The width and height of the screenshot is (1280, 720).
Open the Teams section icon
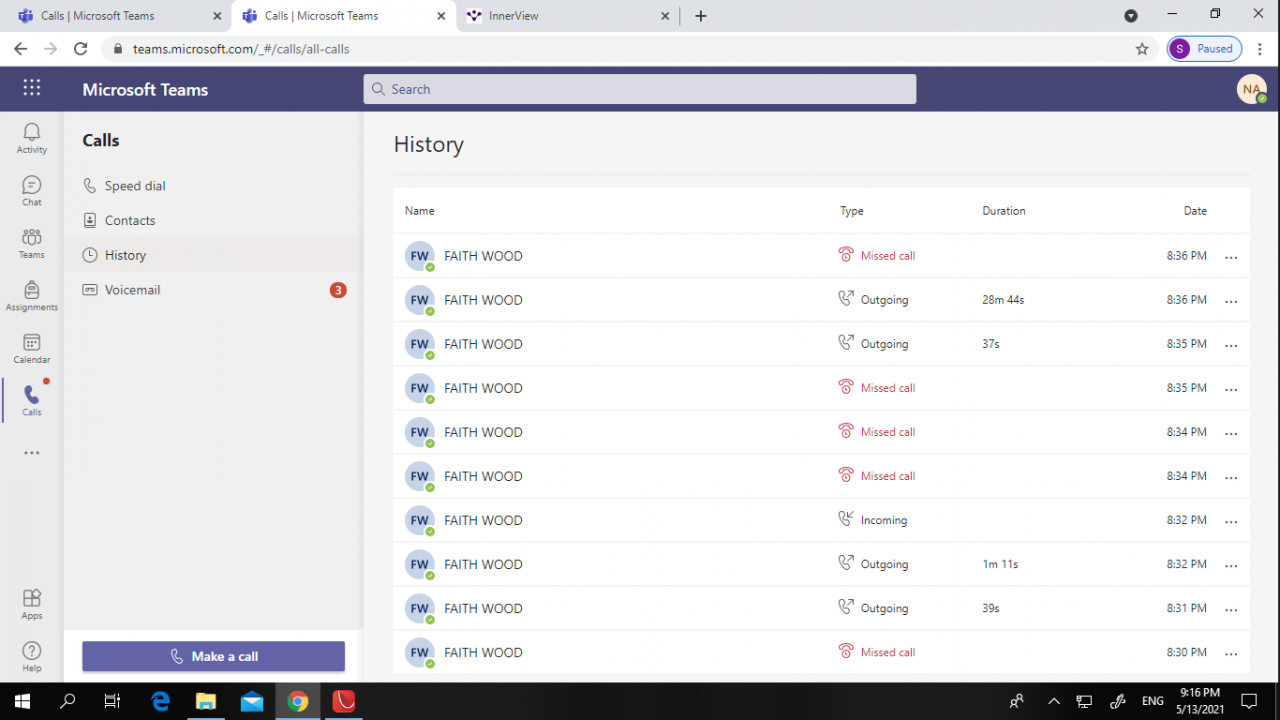[32, 243]
